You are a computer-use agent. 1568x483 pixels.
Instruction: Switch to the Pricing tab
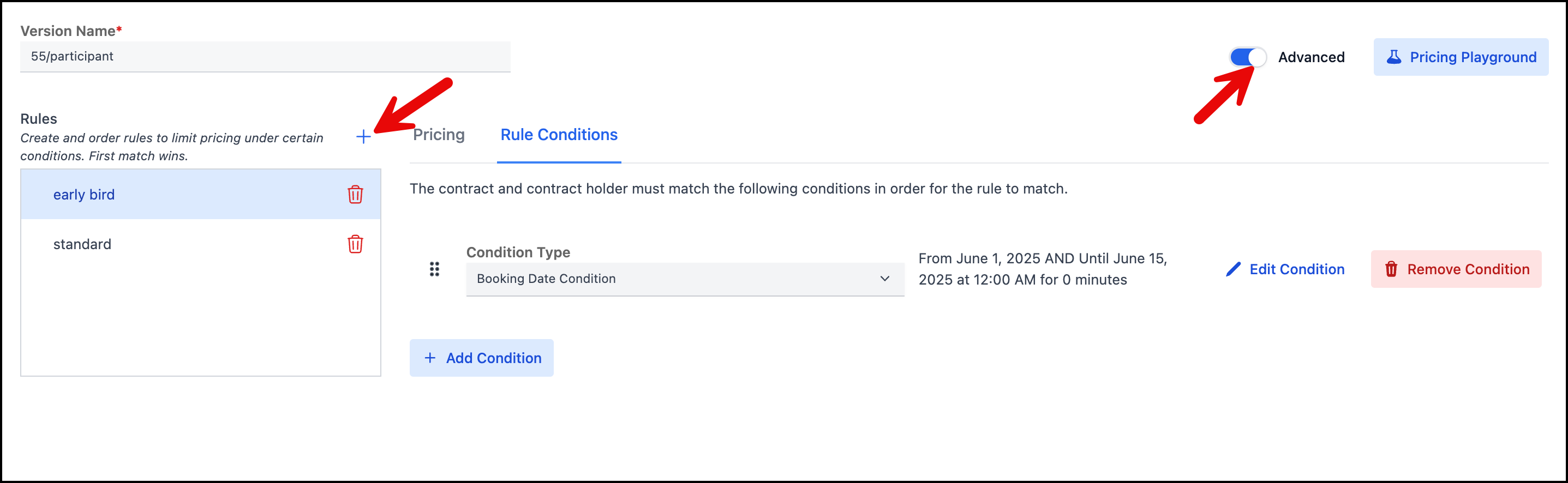(x=439, y=135)
